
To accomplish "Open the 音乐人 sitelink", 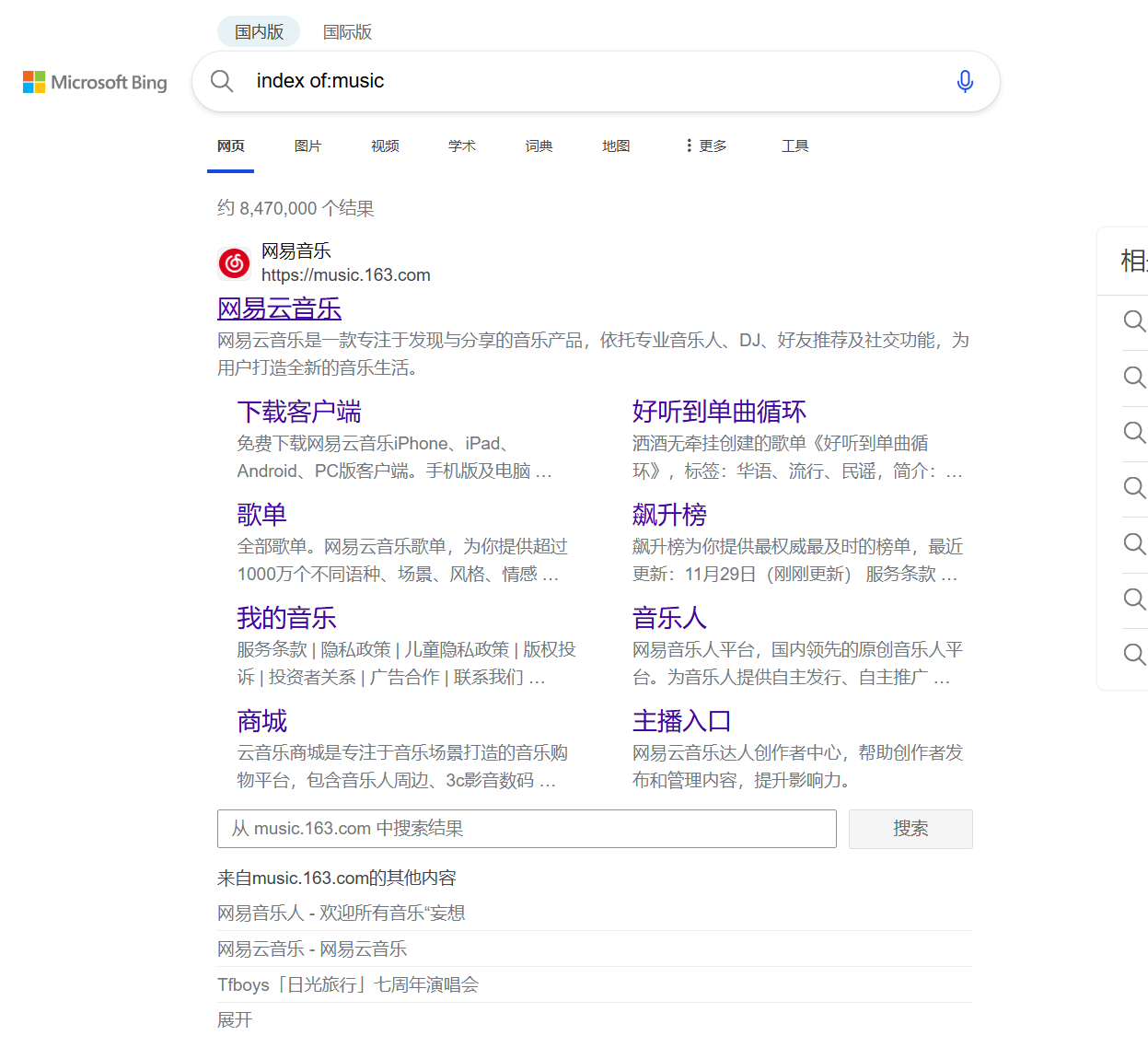I will click(x=669, y=618).
